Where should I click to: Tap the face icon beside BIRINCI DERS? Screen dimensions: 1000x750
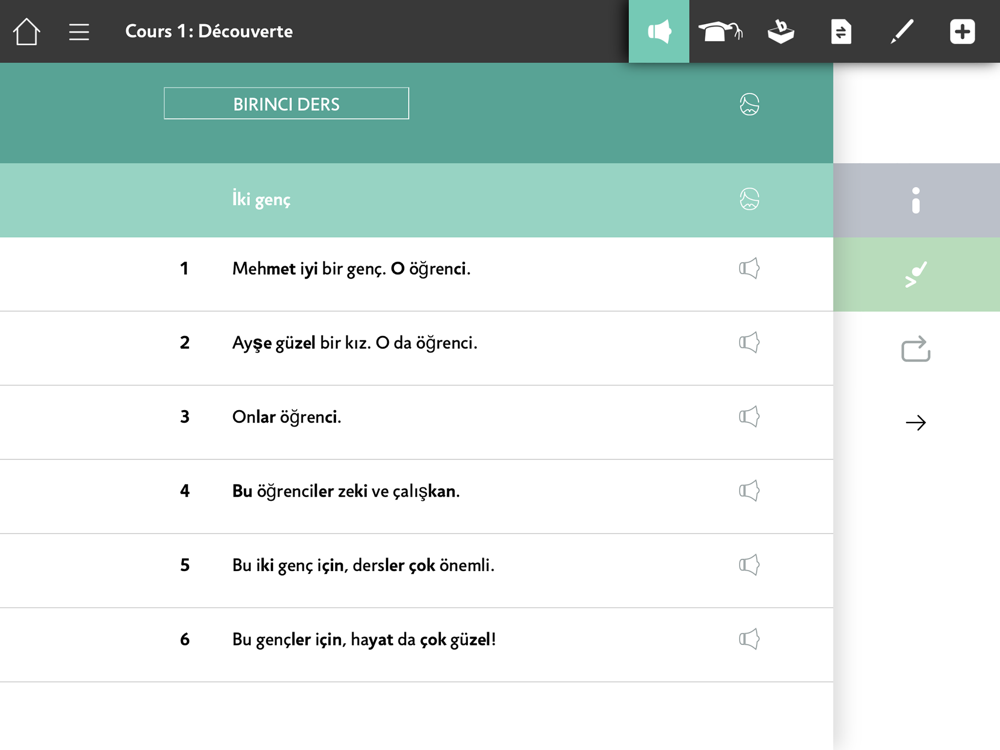point(749,104)
